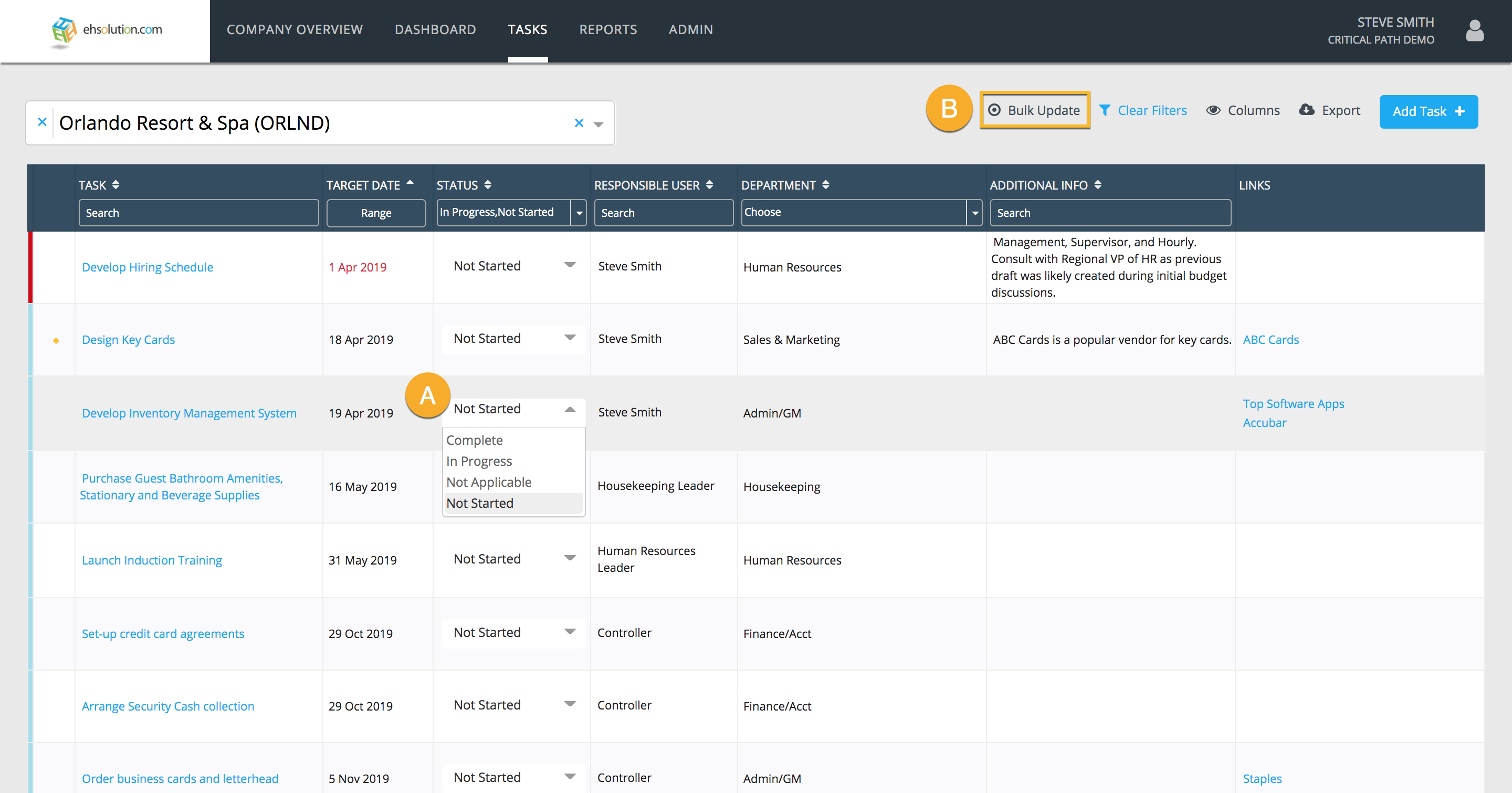The width and height of the screenshot is (1512, 793).
Task: Open Order business cards and letterhead task
Action: tap(180, 778)
